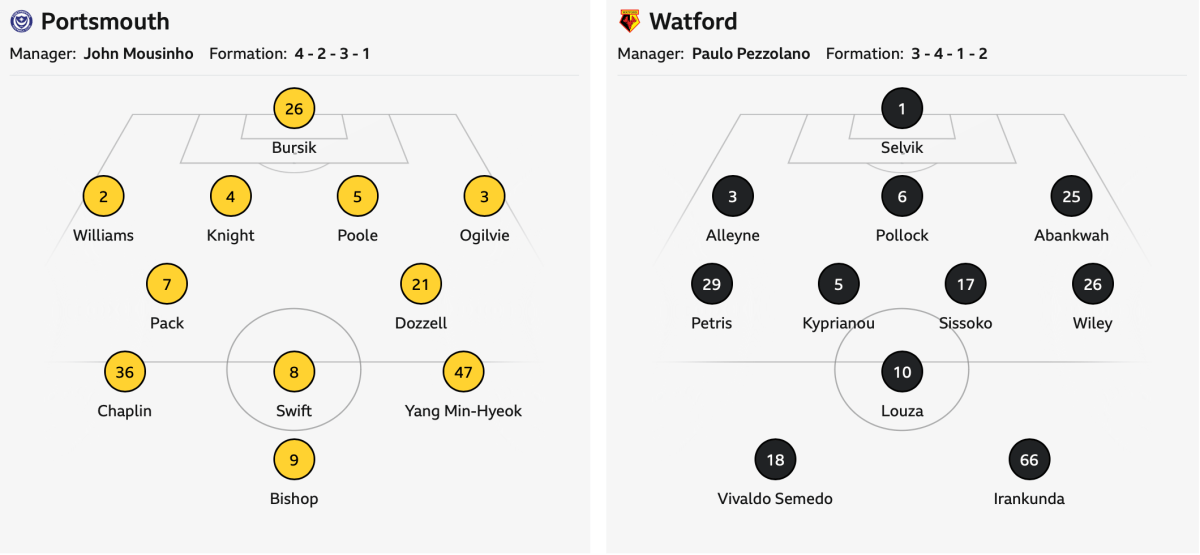This screenshot has height=555, width=1200.
Task: Click the Portsmouth club crest icon
Action: tap(21, 21)
